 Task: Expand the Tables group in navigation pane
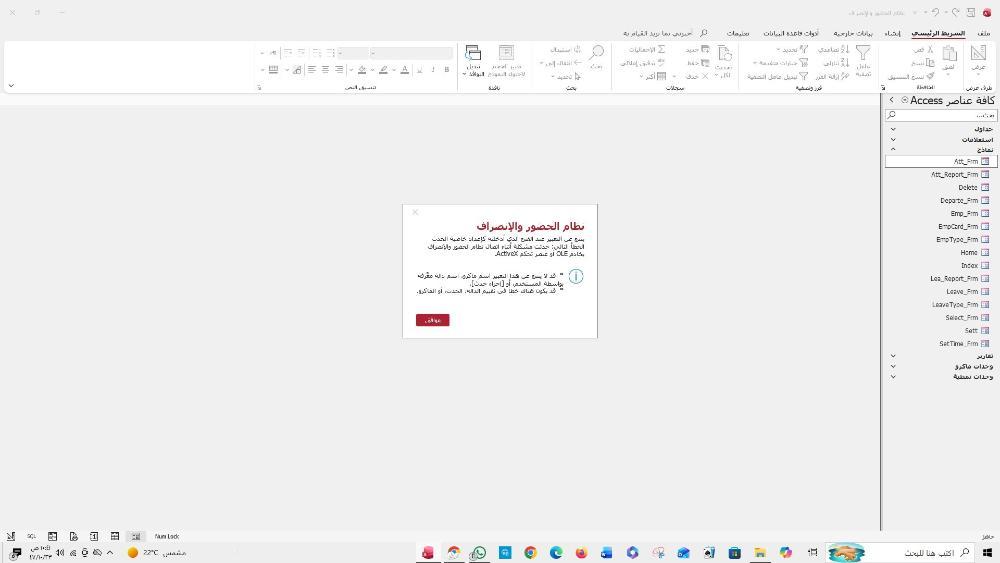(x=893, y=129)
